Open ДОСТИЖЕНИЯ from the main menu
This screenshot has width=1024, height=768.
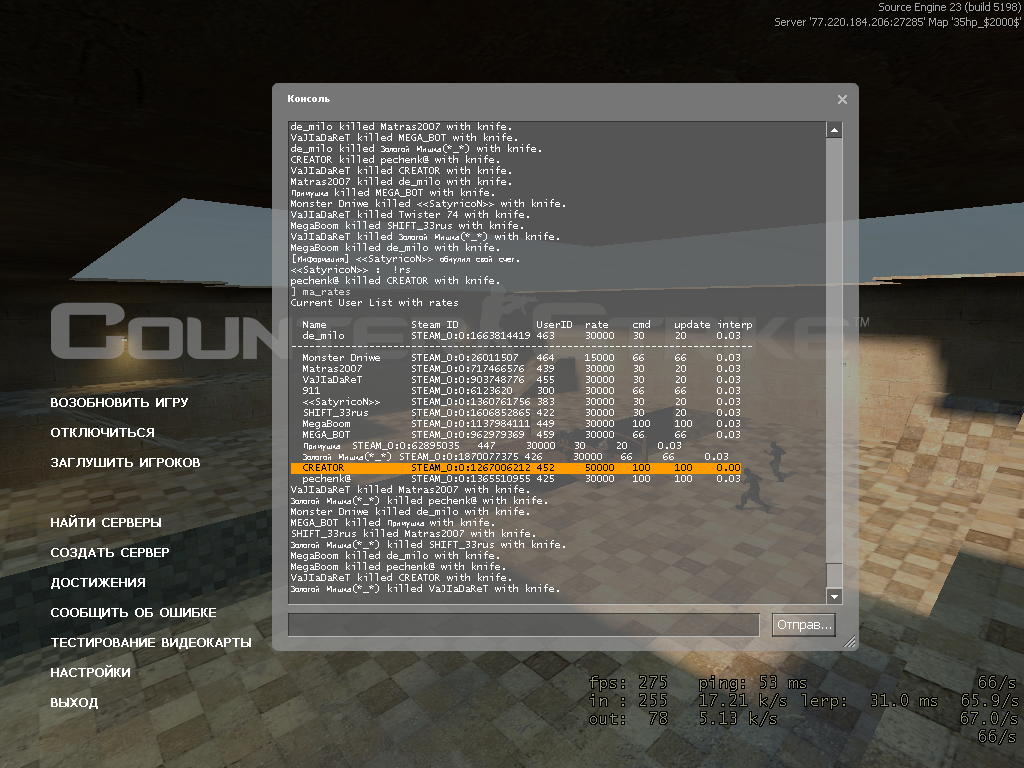[98, 583]
